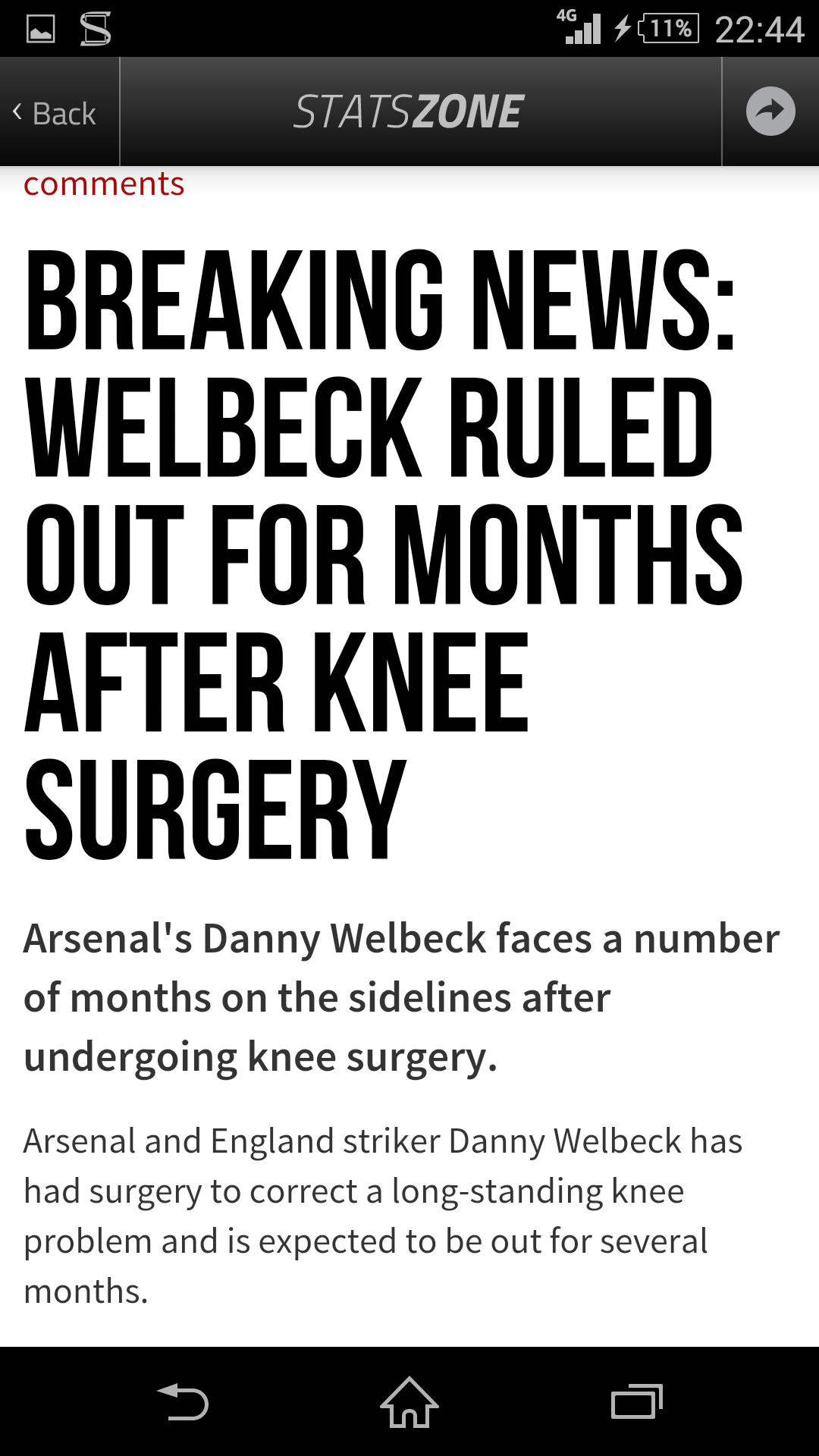Tap the back chevron beside Back
The image size is (819, 1456).
(x=17, y=112)
